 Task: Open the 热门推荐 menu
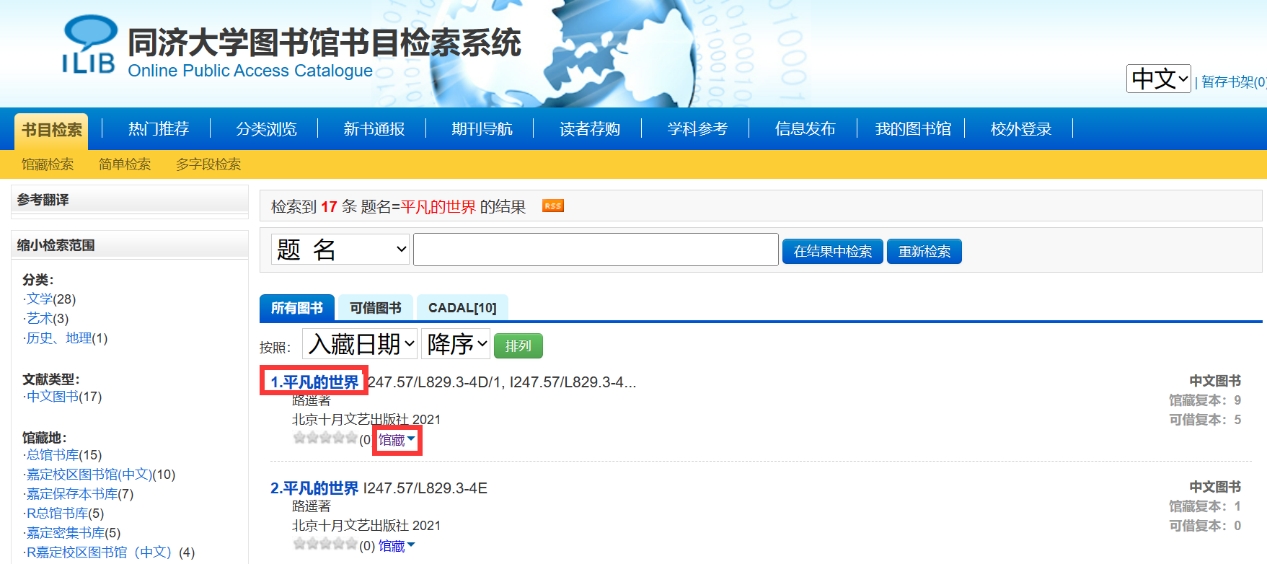coord(158,129)
